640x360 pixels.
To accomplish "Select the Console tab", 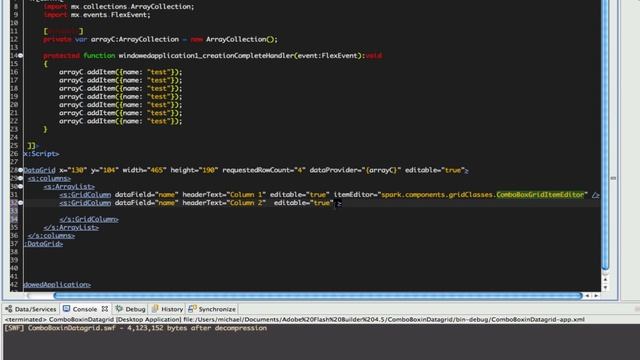I will [85, 309].
